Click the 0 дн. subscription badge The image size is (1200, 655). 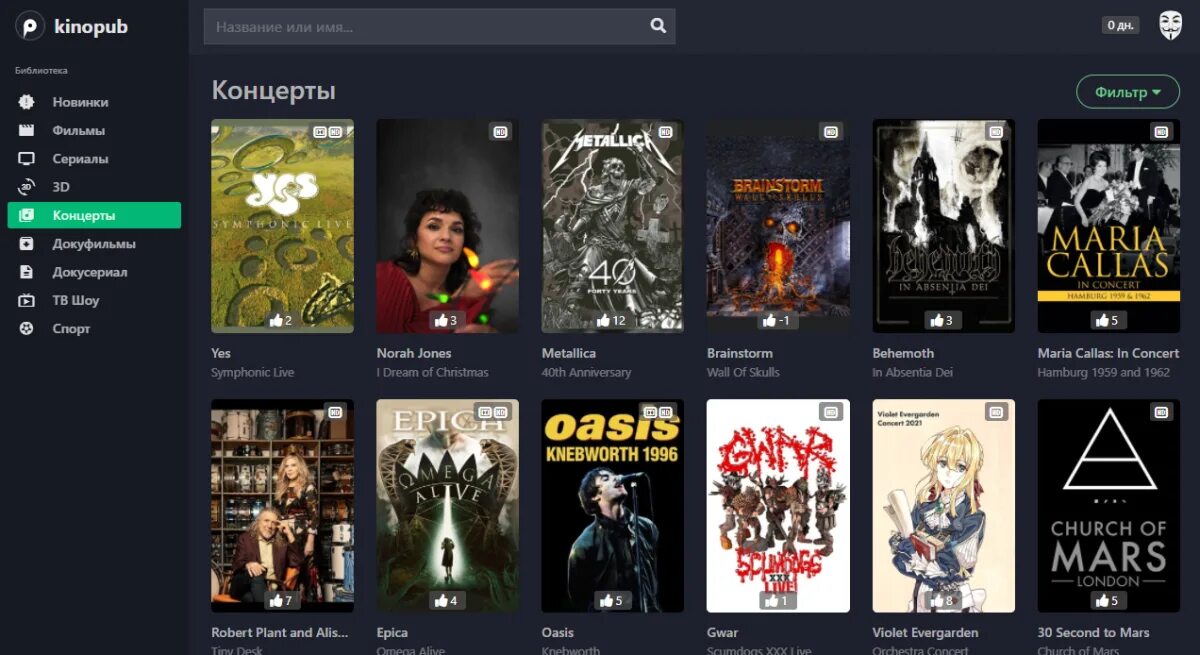click(1121, 25)
